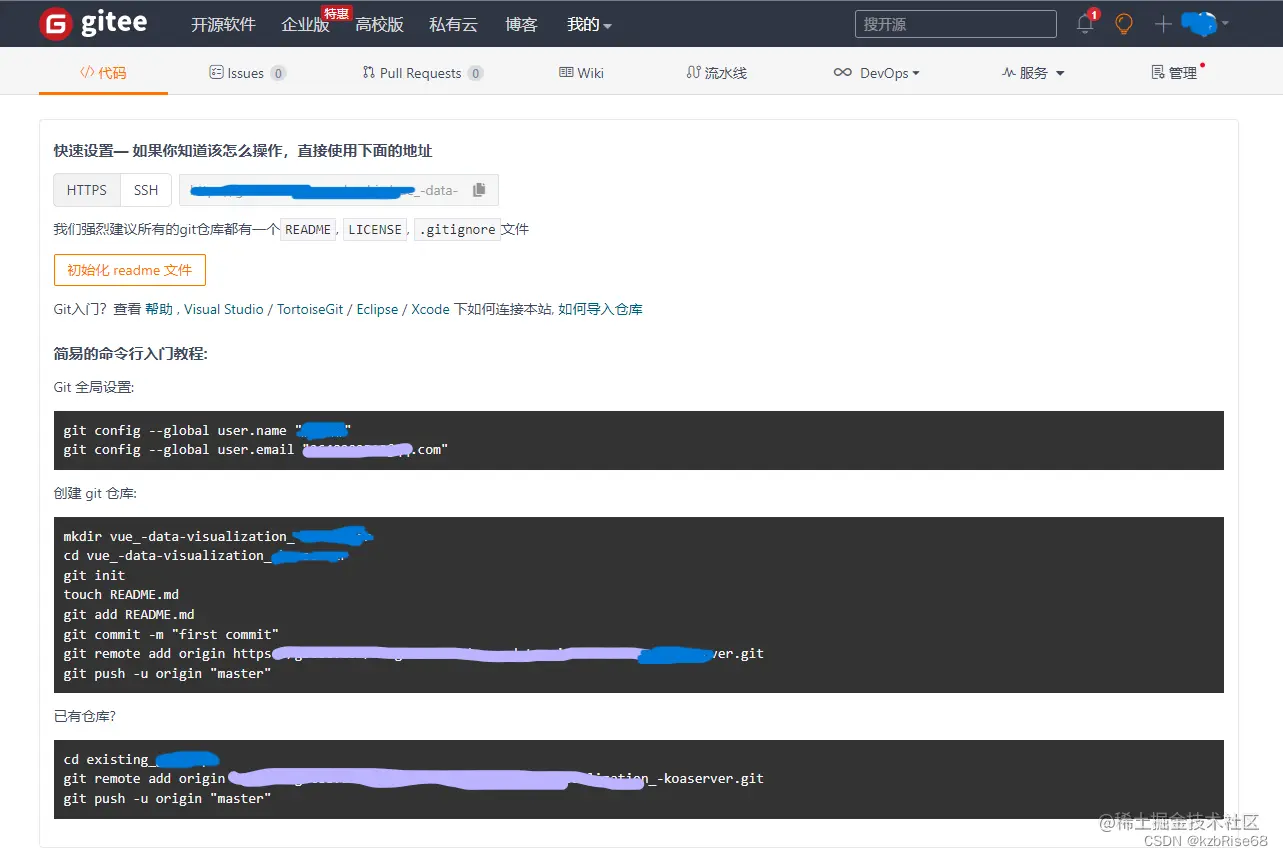This screenshot has height=856, width=1283.
Task: Select the HTTPS protocol option
Action: (86, 189)
